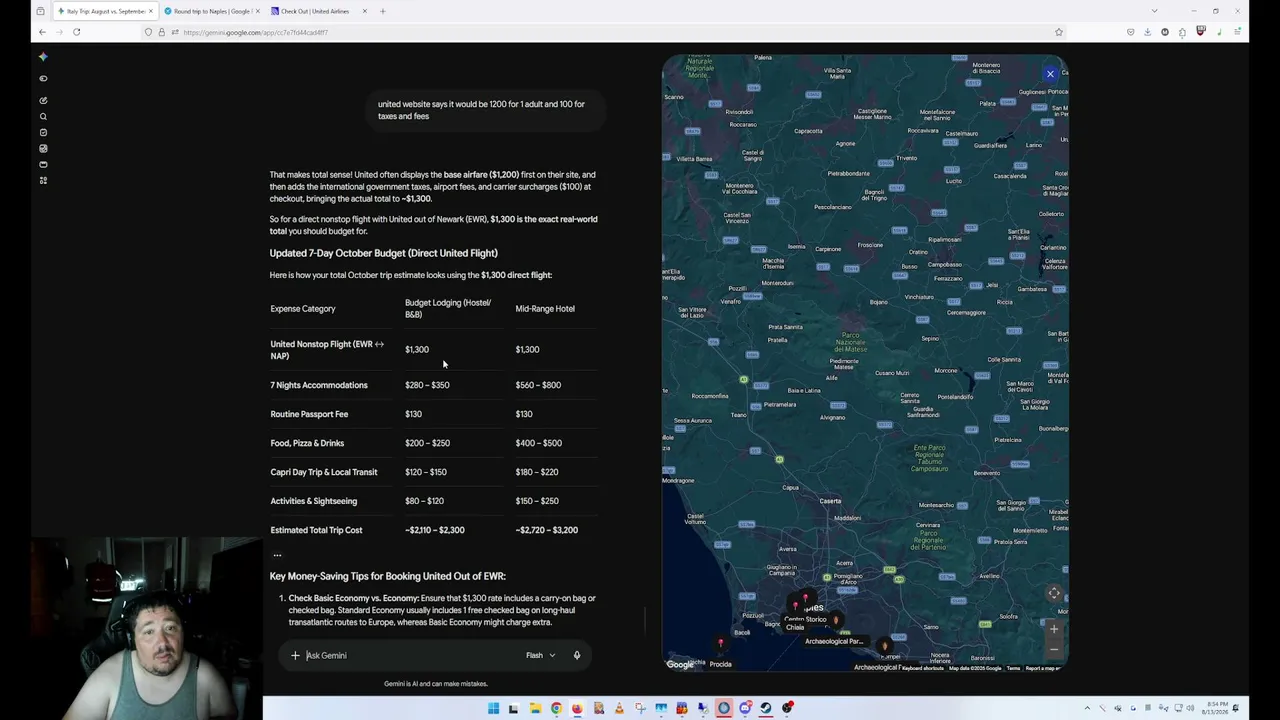1280x720 pixels.
Task: Click the site security shield icon
Action: click(x=148, y=32)
